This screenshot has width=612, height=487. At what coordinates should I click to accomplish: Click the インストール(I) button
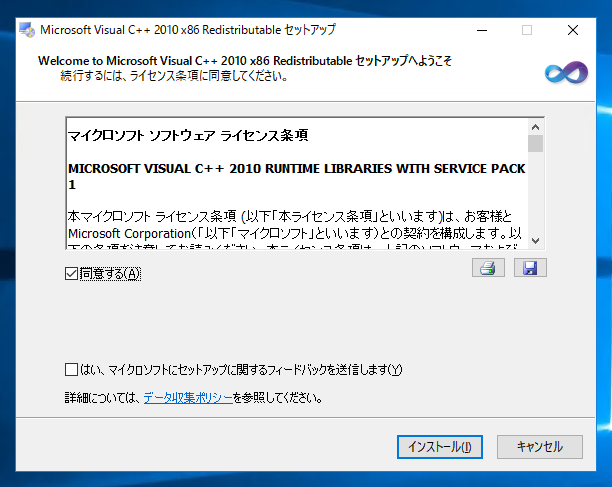(439, 447)
